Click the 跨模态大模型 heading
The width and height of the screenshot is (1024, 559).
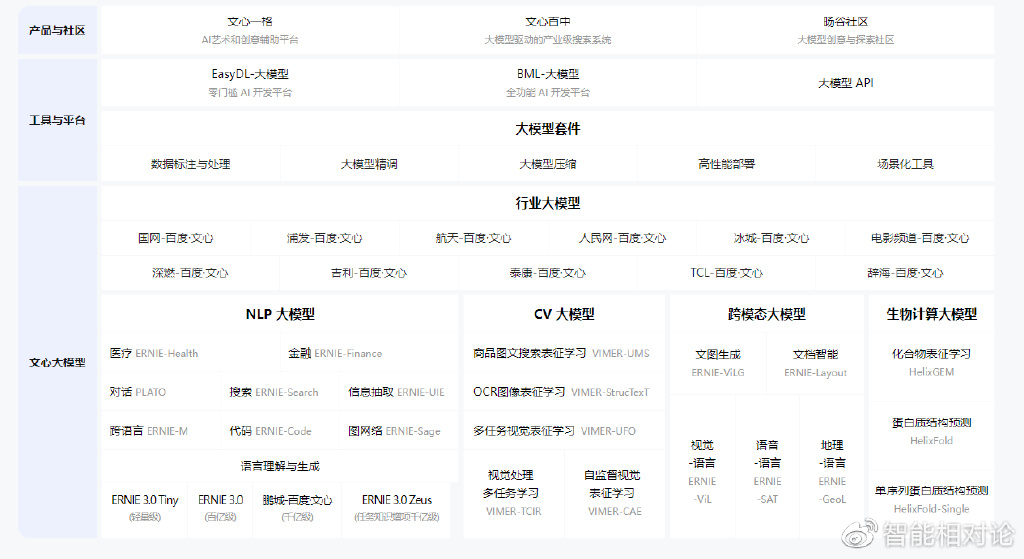[767, 314]
